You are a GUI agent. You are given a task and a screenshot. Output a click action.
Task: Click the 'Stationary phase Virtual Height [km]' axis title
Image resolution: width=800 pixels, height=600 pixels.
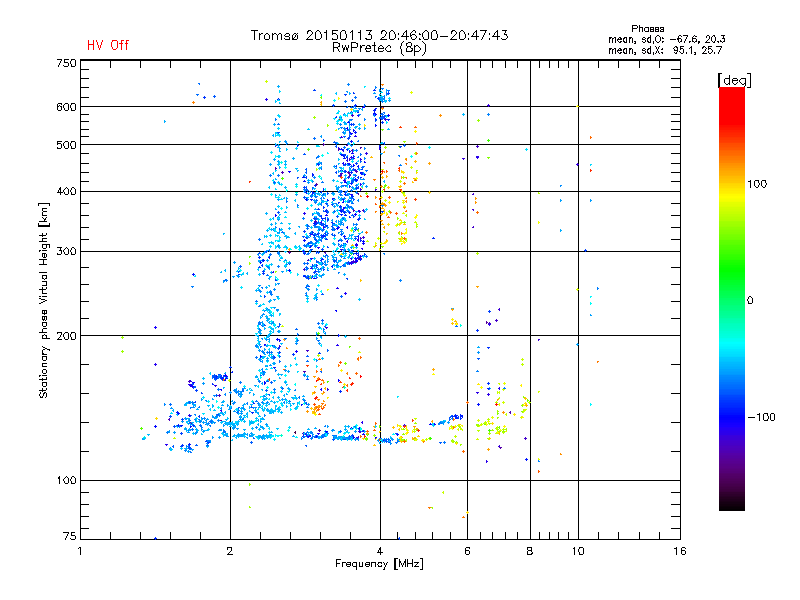click(44, 301)
